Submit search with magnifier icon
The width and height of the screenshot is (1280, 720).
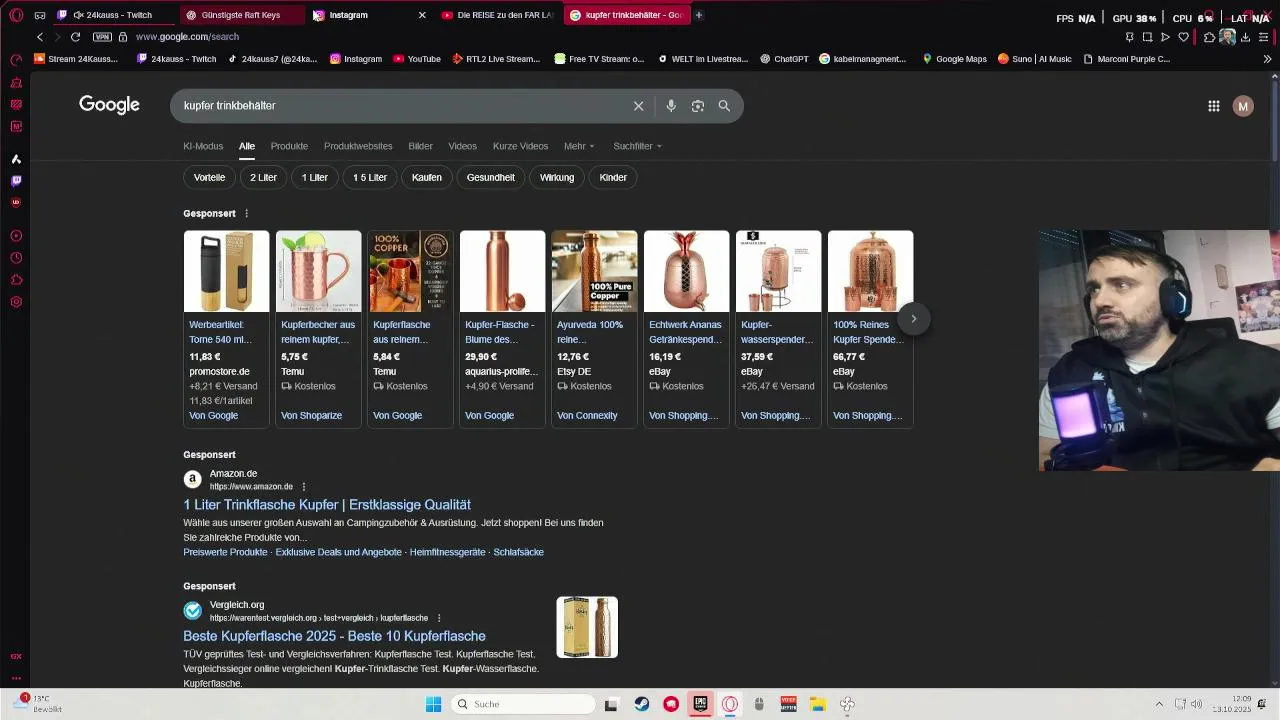[x=724, y=106]
